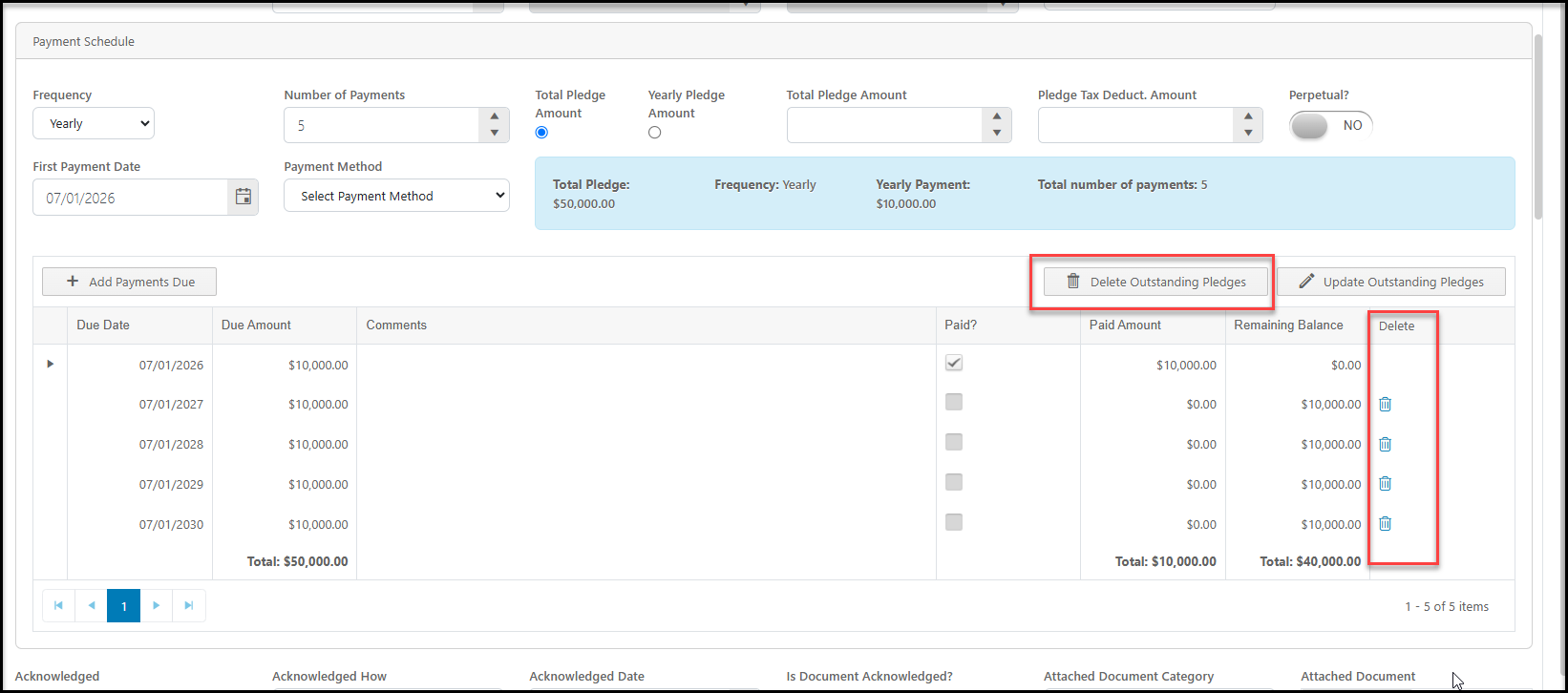Toggle the Perpetual switch
The height and width of the screenshot is (693, 1568).
click(x=1331, y=125)
